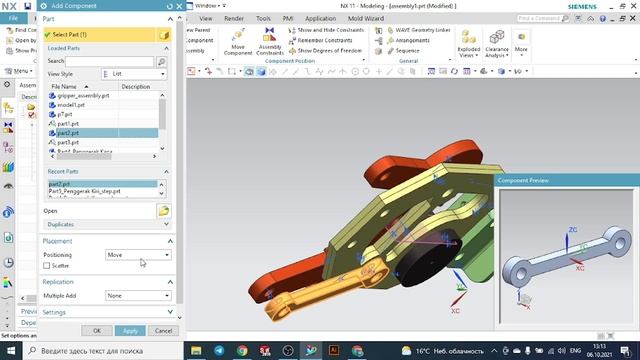Collapse the Loaded Parts section
Viewport: 640px width, 360px height.
pos(166,48)
